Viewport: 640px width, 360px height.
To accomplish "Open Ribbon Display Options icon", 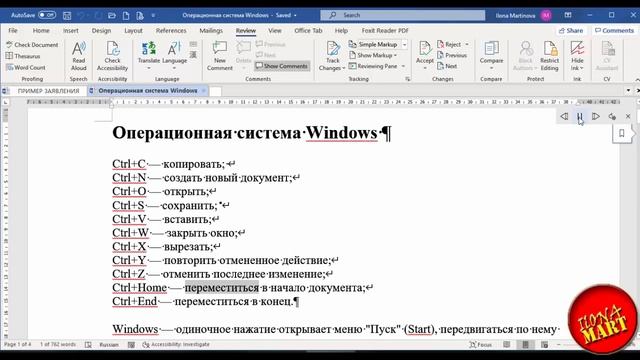I will click(x=568, y=15).
